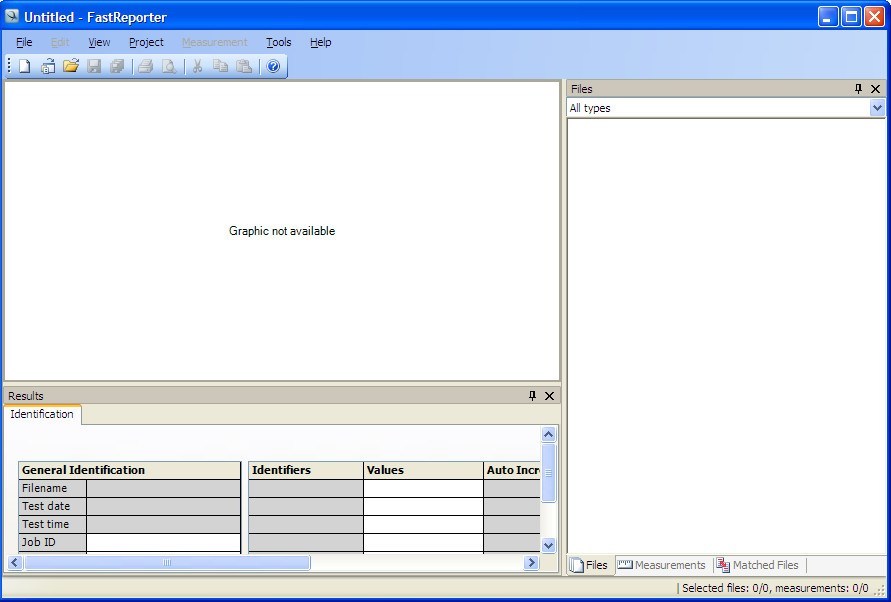
Task: Select the Copy toolbar icon
Action: (220, 66)
